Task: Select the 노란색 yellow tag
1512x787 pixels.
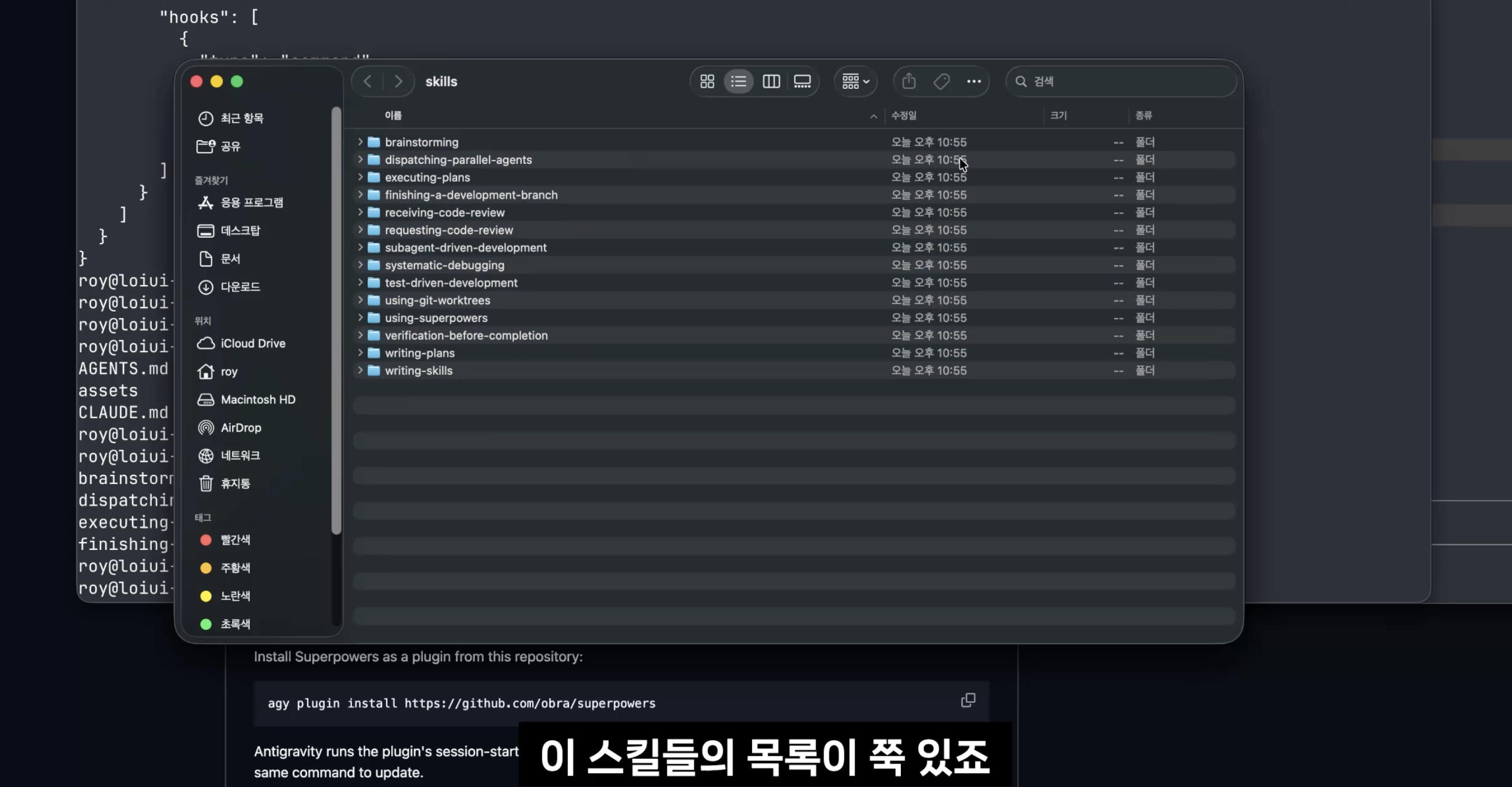Action: [225, 596]
